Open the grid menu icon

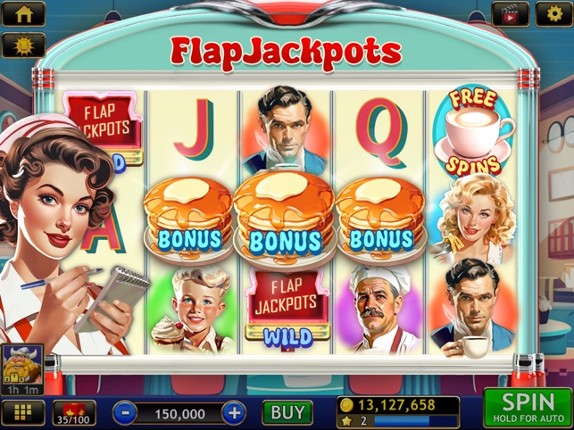(x=23, y=413)
